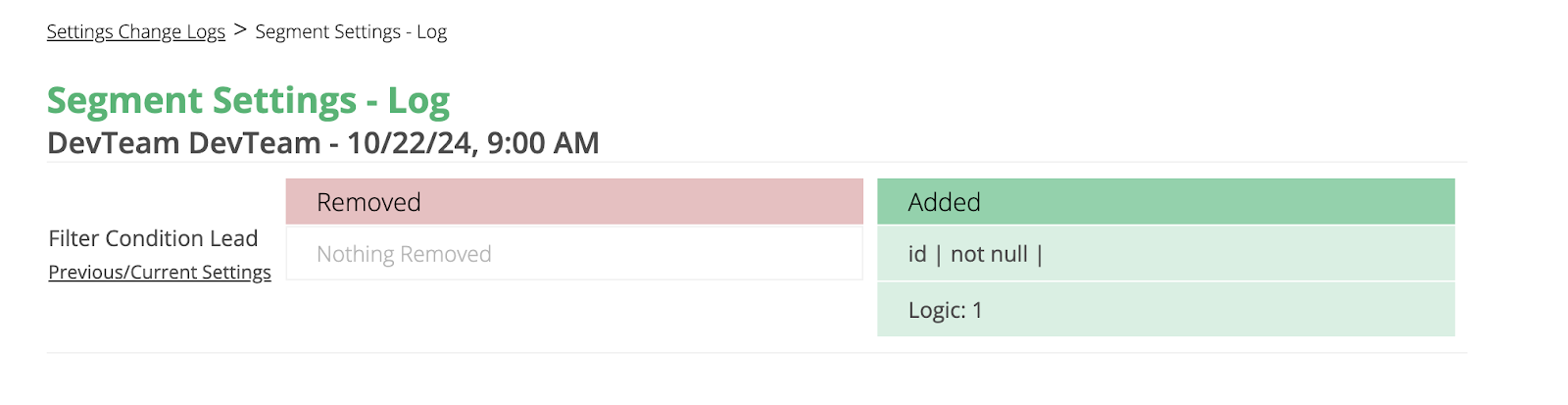Click the 'not null' operator text
The height and width of the screenshot is (405, 1568).
[x=989, y=254]
